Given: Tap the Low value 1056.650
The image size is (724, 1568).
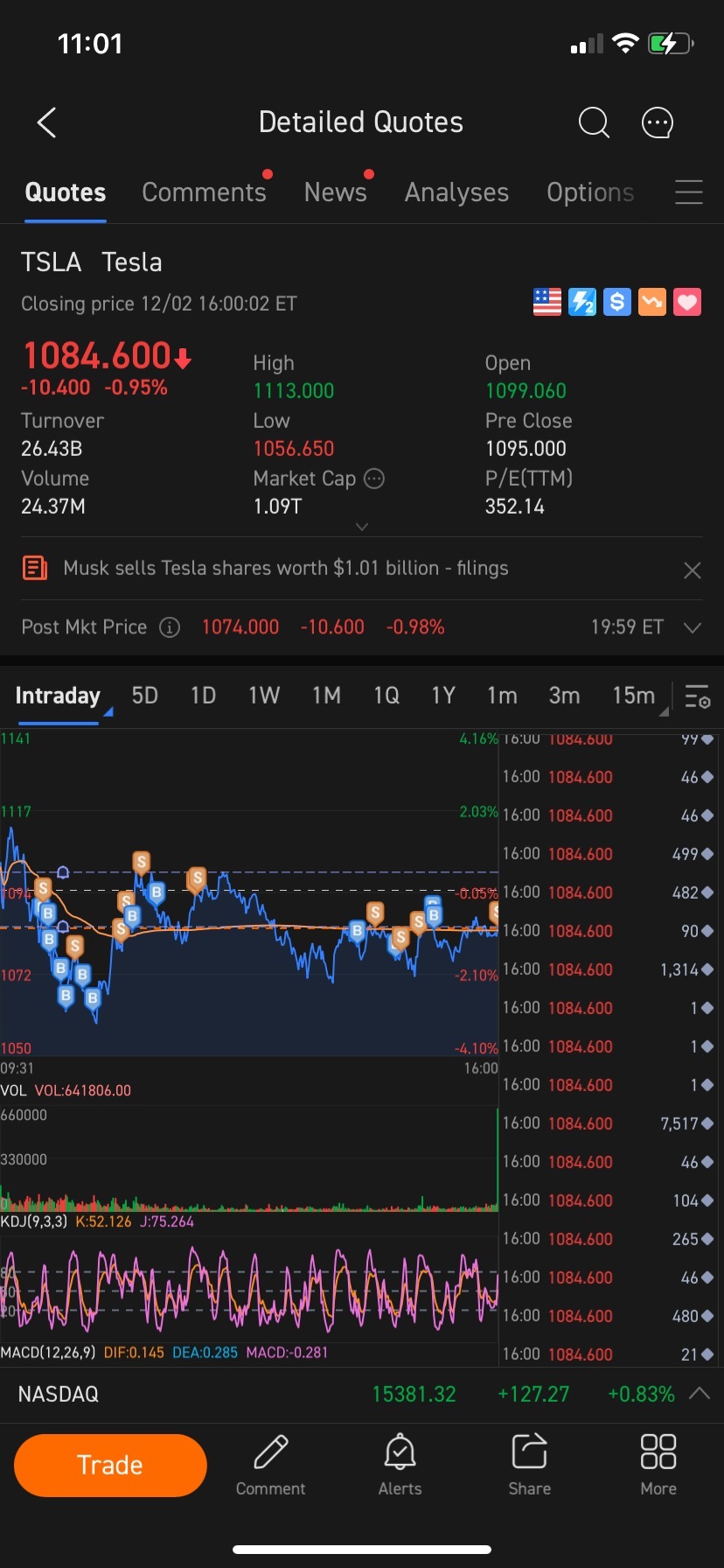Looking at the screenshot, I should pos(294,449).
